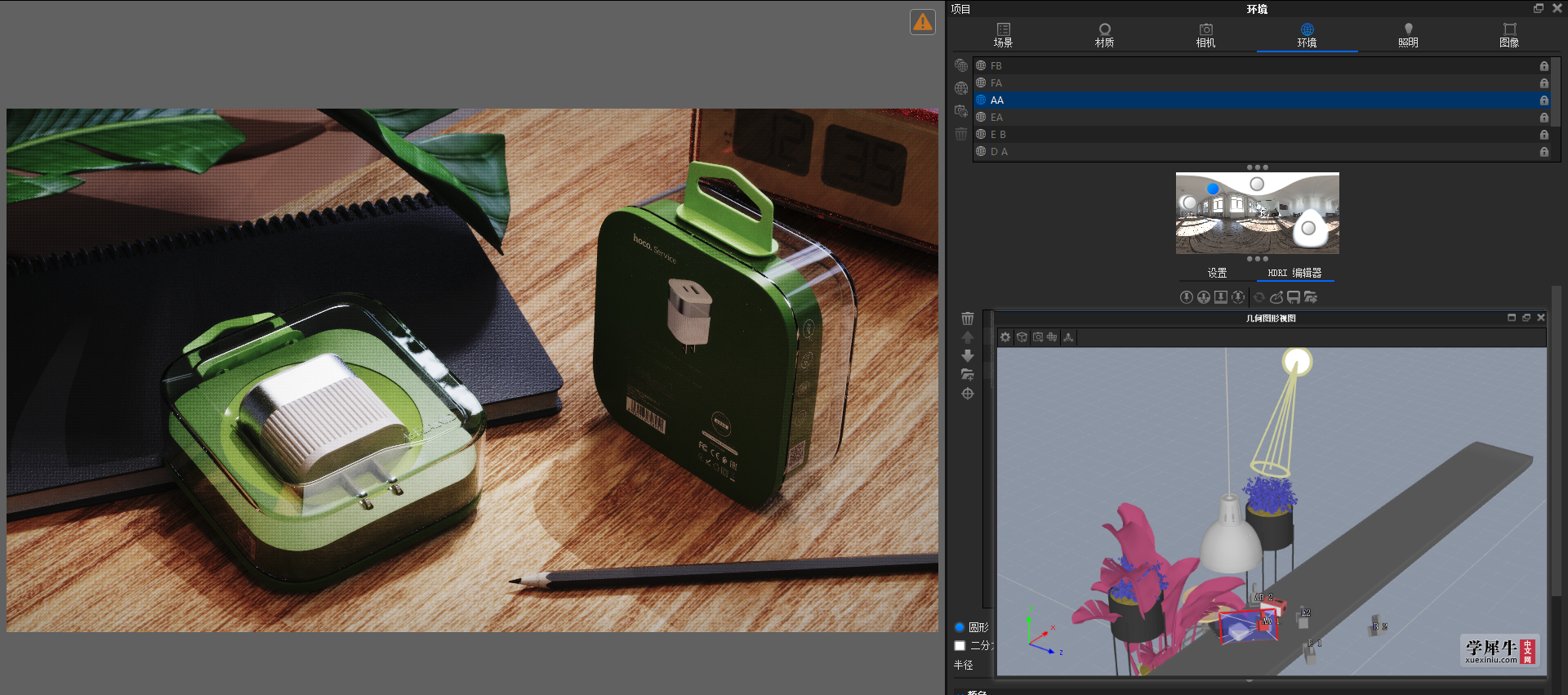Undock the 几何图形视图 panel

[1526, 318]
